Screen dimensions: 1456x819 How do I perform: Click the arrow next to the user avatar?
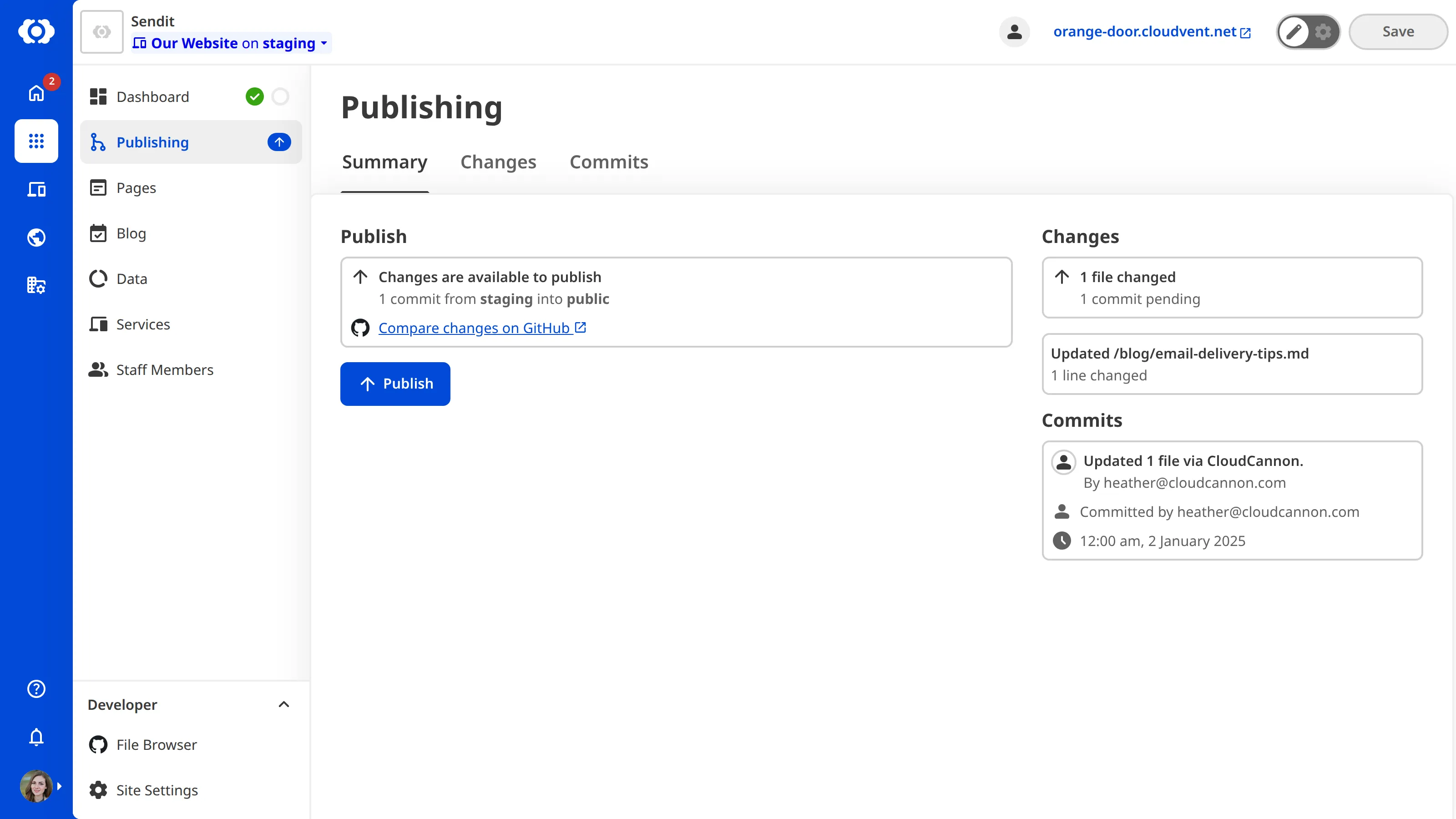(x=59, y=786)
